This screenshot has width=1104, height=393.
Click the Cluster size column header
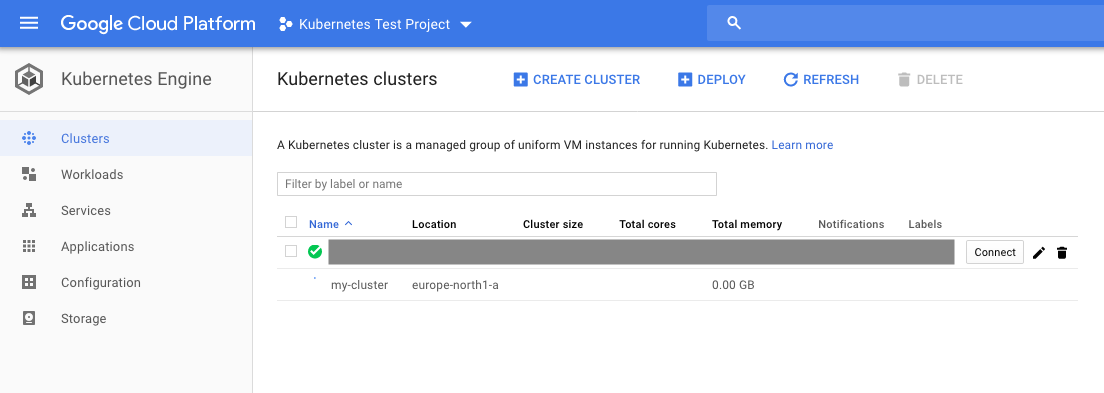coord(553,224)
